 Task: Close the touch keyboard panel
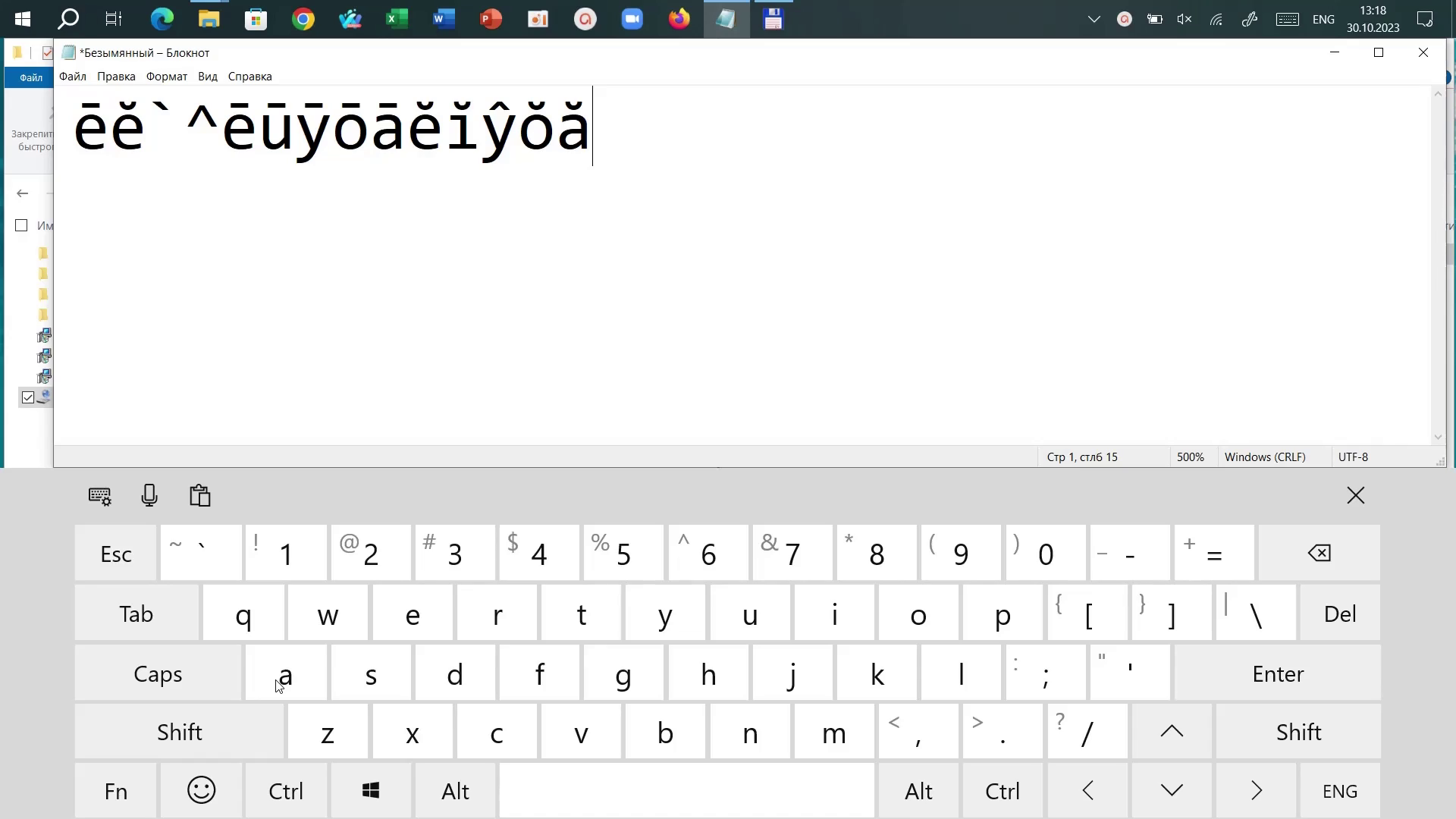(1355, 496)
